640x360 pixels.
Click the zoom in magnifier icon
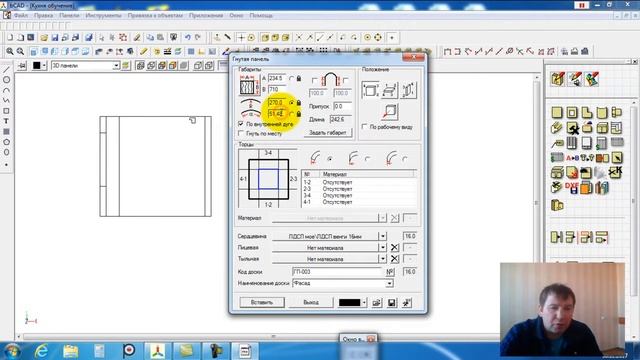click(10, 51)
